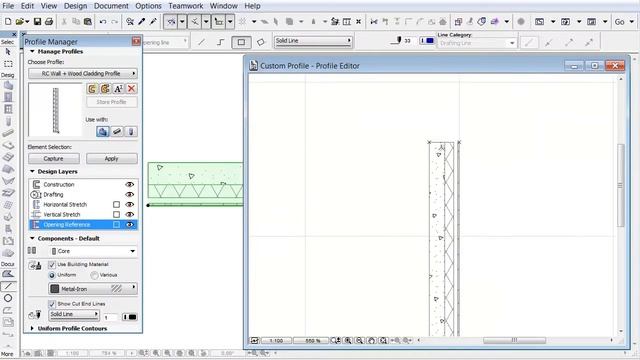Screen dimensions: 640x360
Task: Collapse the Design Layers section
Action: tap(32, 171)
